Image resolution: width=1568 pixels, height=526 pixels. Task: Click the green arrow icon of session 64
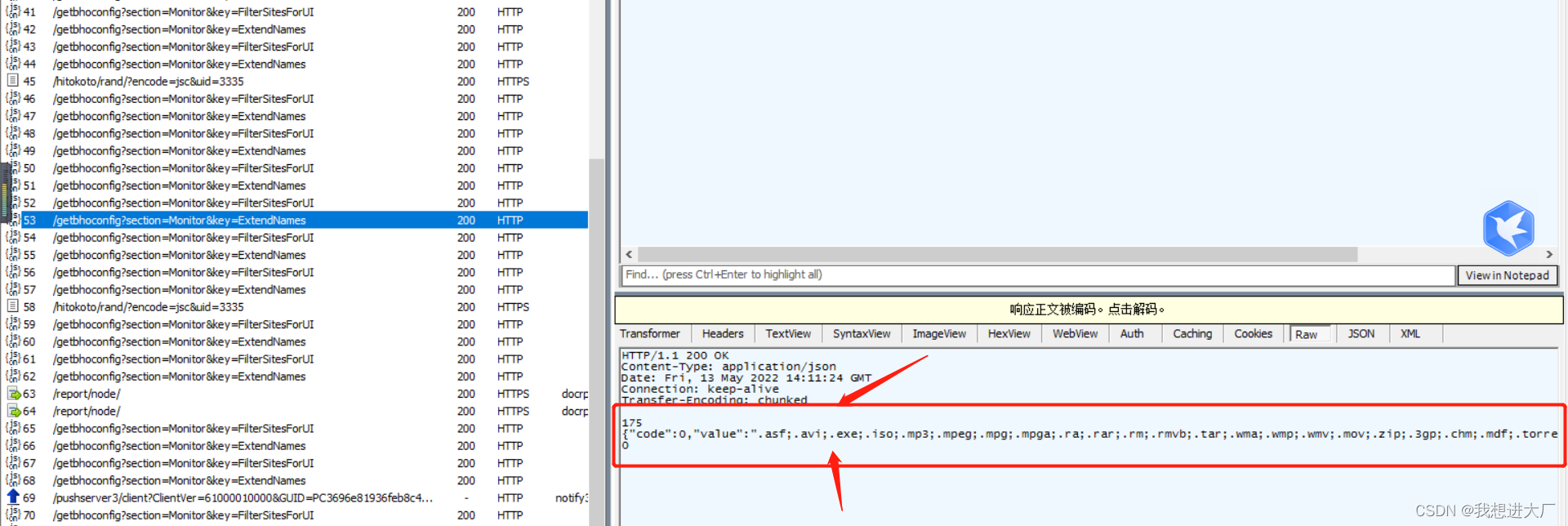point(14,411)
